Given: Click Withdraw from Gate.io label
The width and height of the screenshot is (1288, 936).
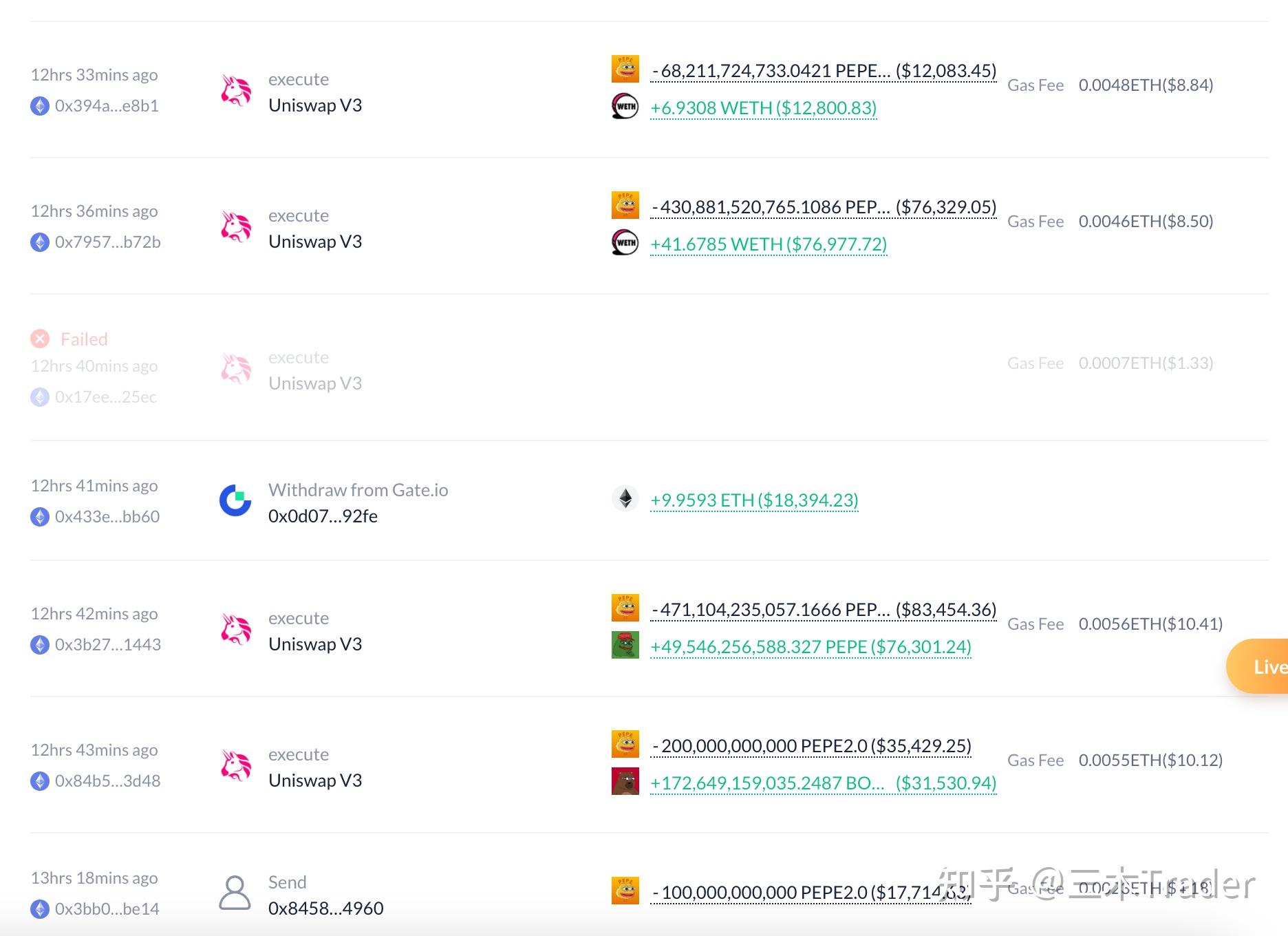Looking at the screenshot, I should tap(358, 490).
